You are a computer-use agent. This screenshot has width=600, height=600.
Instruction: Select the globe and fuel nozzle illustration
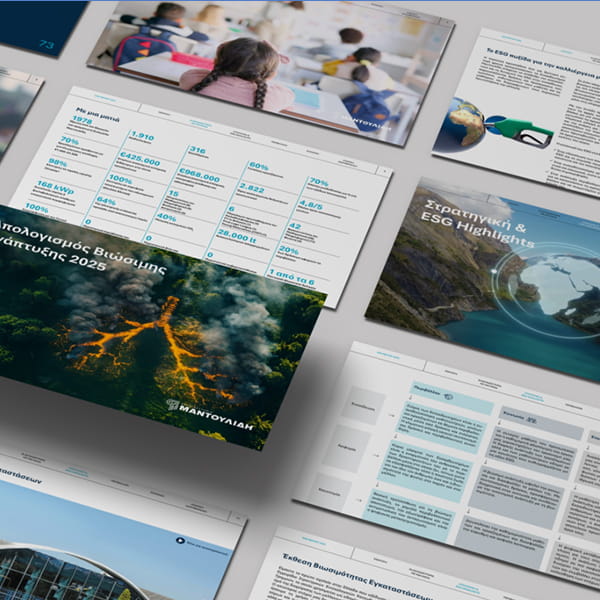(495, 125)
